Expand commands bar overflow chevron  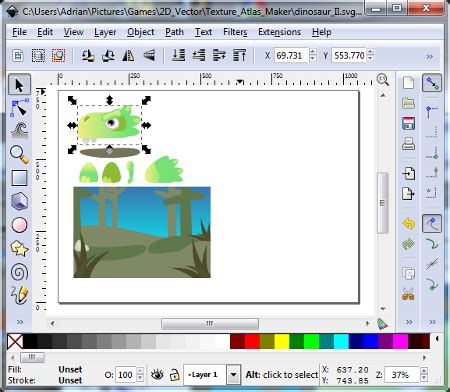(409, 322)
